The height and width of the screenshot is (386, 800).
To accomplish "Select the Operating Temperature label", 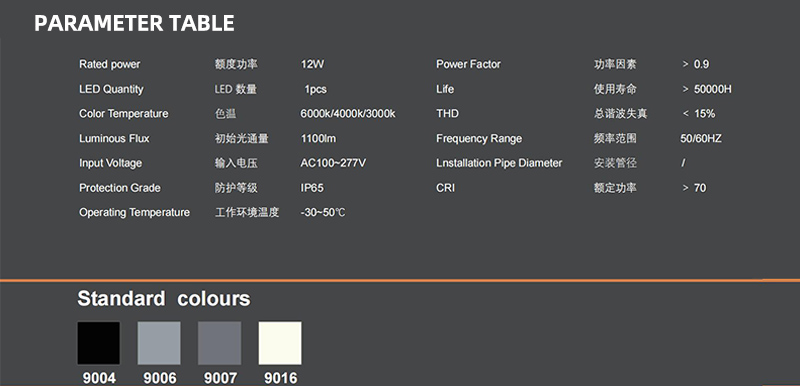I will pos(134,212).
